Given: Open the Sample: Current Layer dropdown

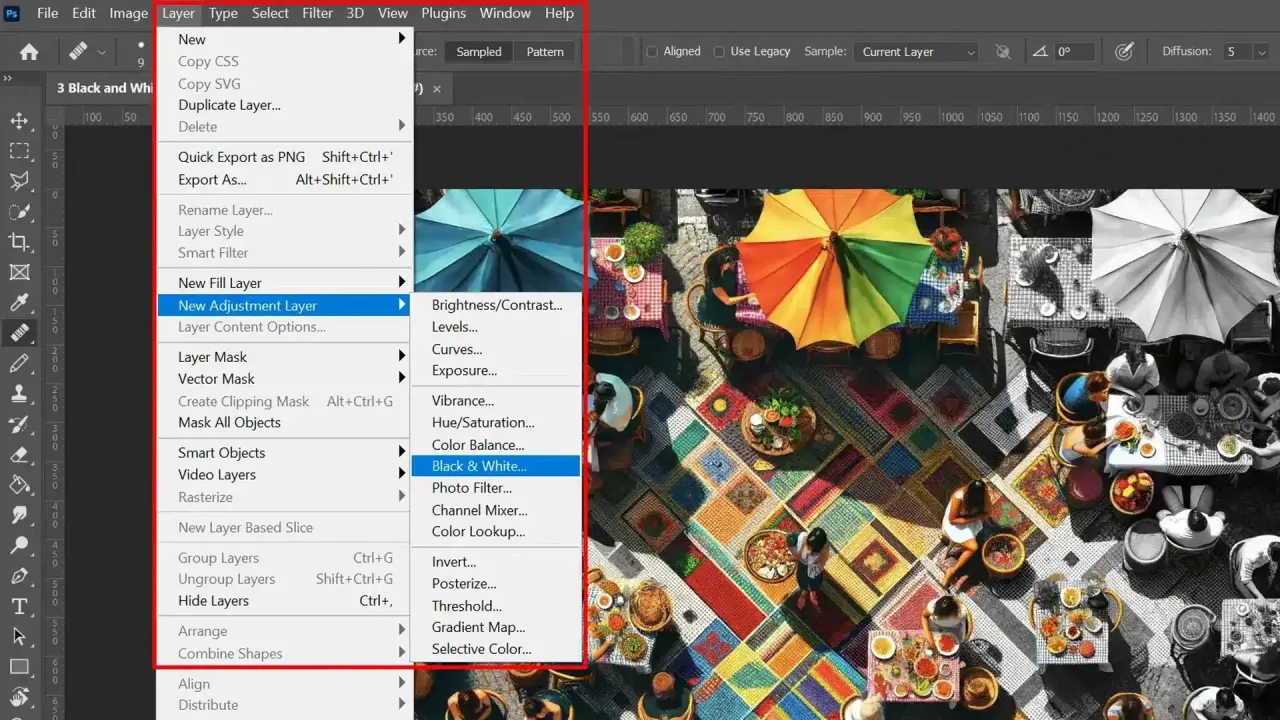Looking at the screenshot, I should pos(915,51).
